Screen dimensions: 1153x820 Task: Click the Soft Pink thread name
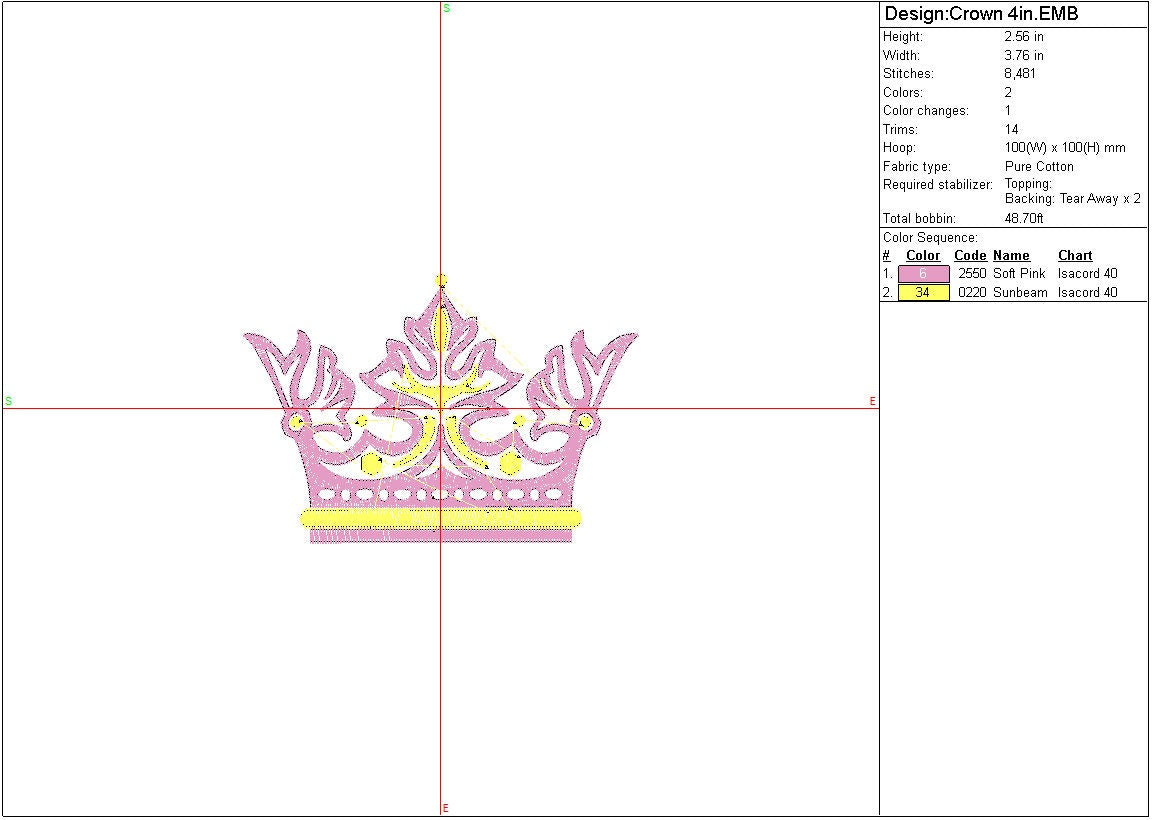tap(1019, 274)
